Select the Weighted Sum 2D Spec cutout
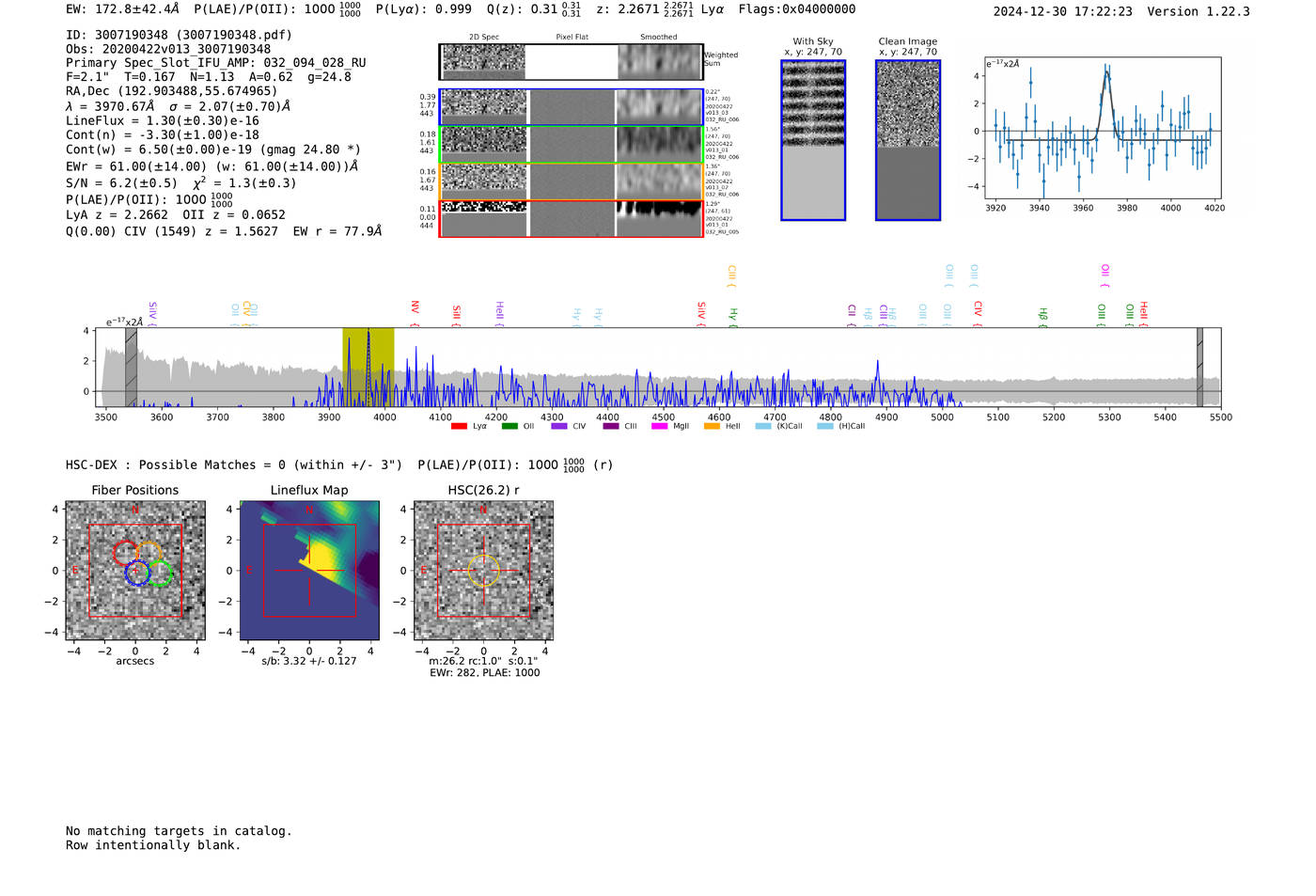The height and width of the screenshot is (896, 1316). point(484,62)
